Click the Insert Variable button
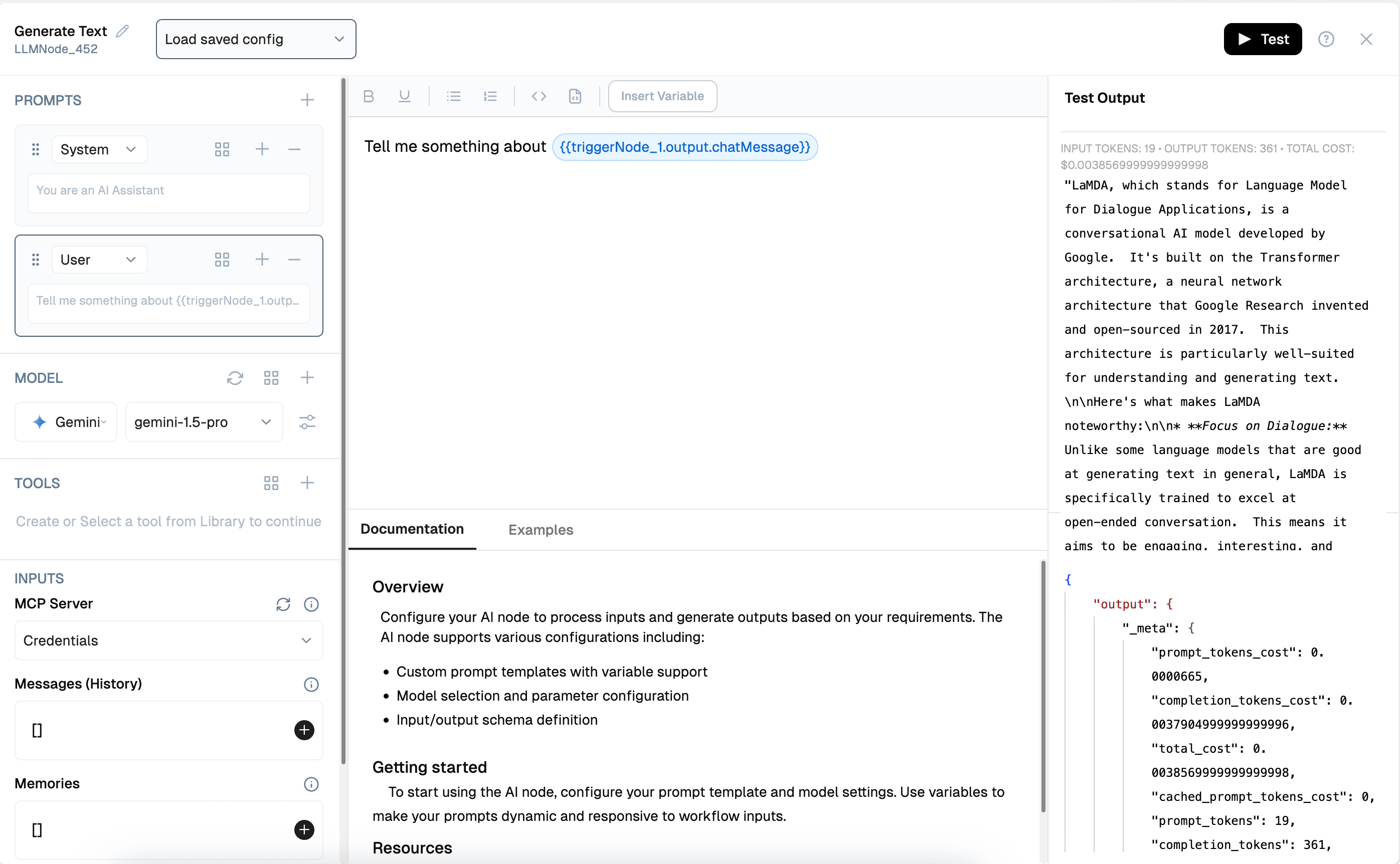Screen dimensions: 1400x864 (662, 96)
